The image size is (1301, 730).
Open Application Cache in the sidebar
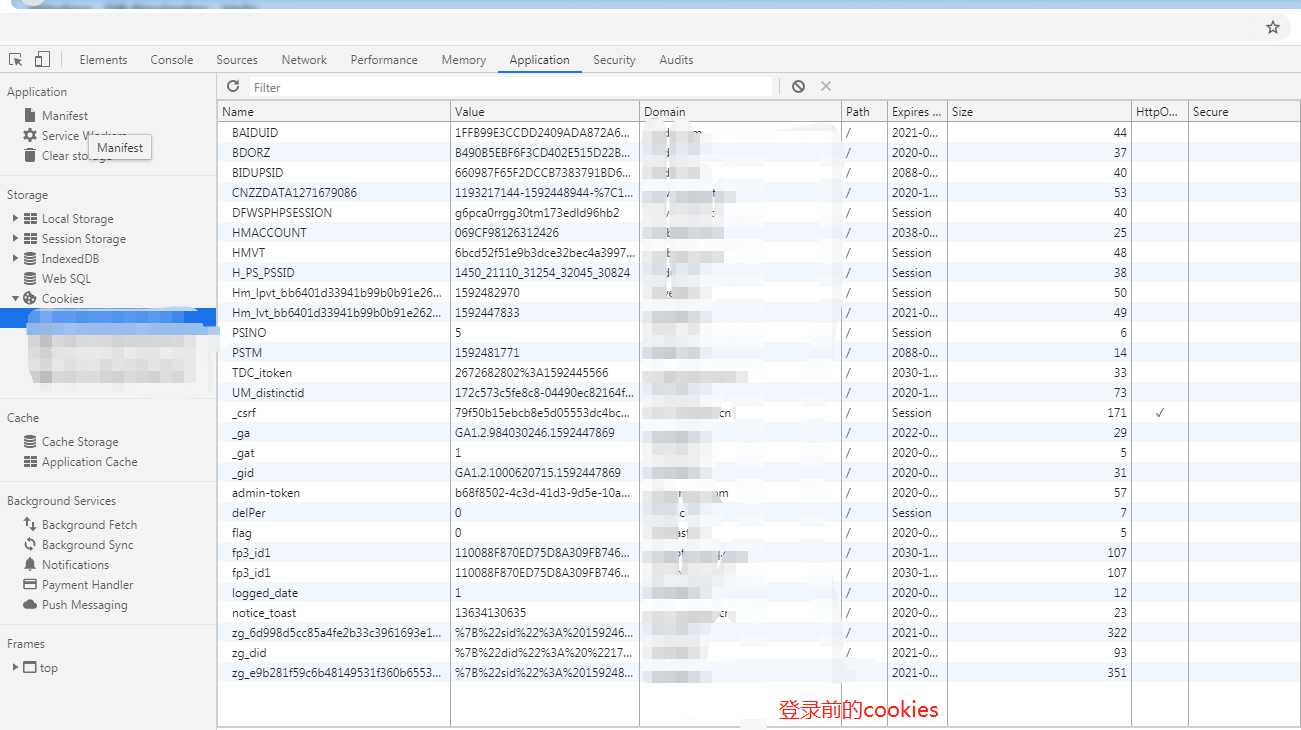click(89, 462)
